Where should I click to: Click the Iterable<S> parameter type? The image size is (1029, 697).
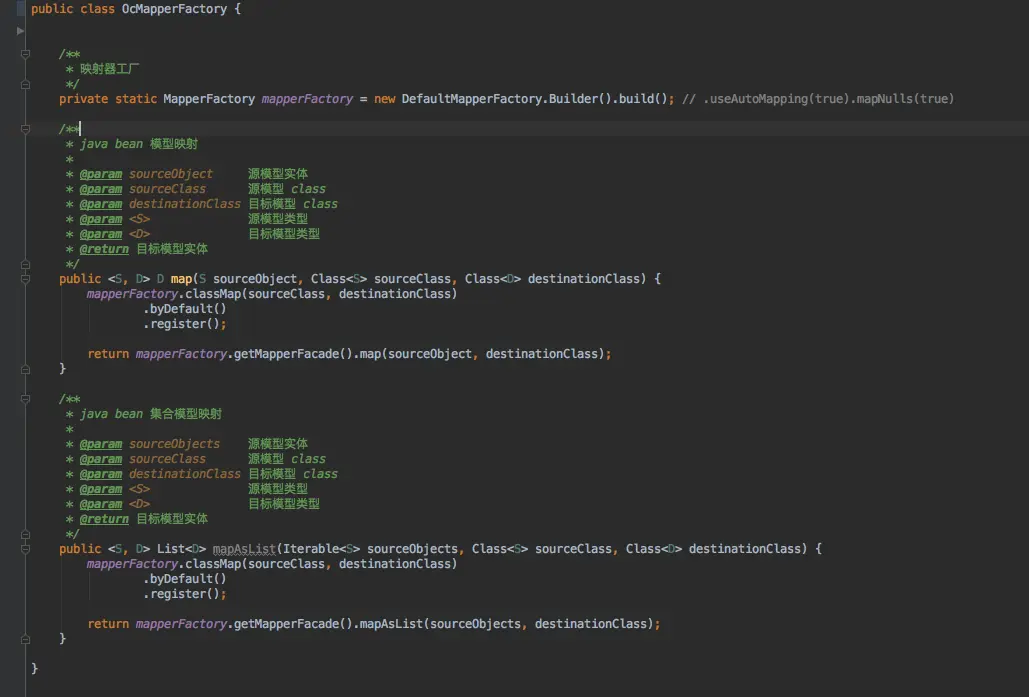(322, 549)
